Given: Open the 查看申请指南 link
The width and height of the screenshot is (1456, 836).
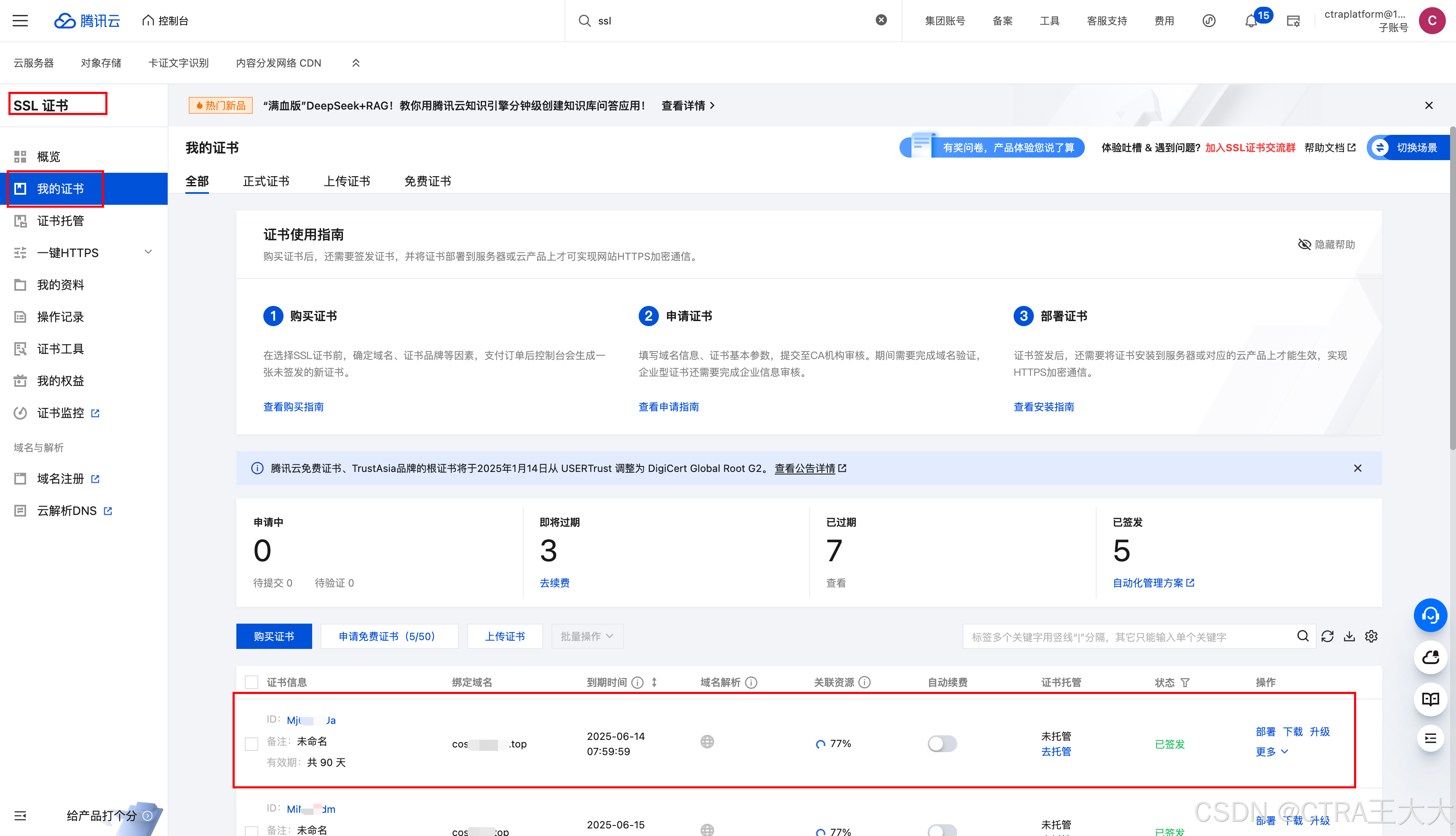Looking at the screenshot, I should coord(668,407).
